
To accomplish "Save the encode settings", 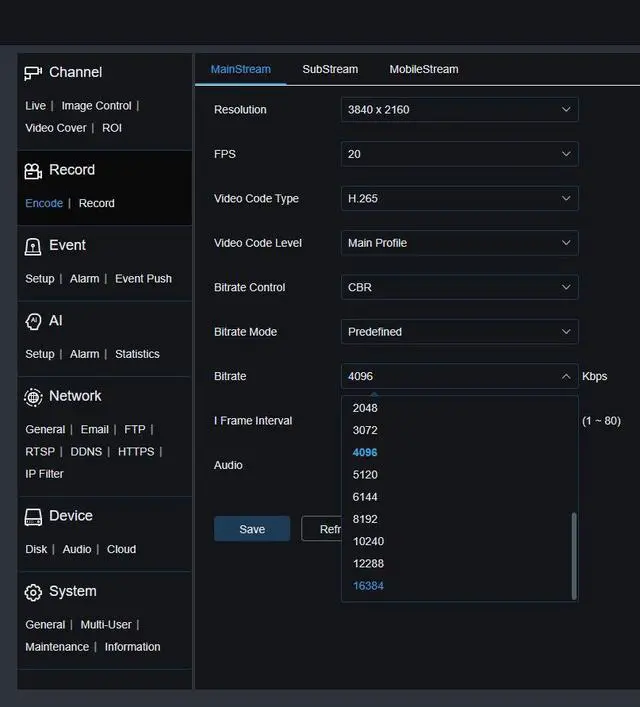I will point(252,529).
